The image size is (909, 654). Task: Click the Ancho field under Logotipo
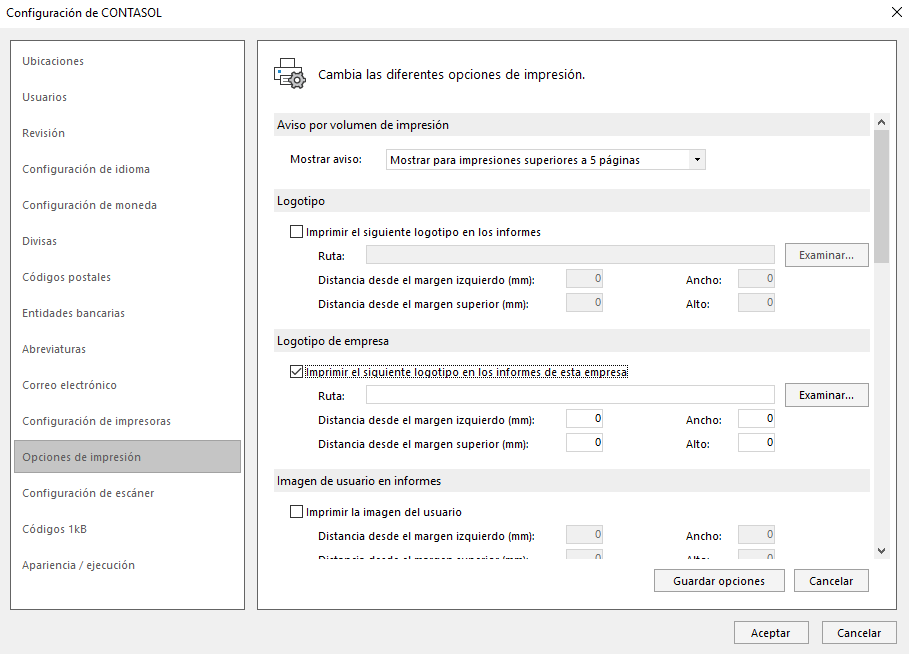(x=756, y=279)
